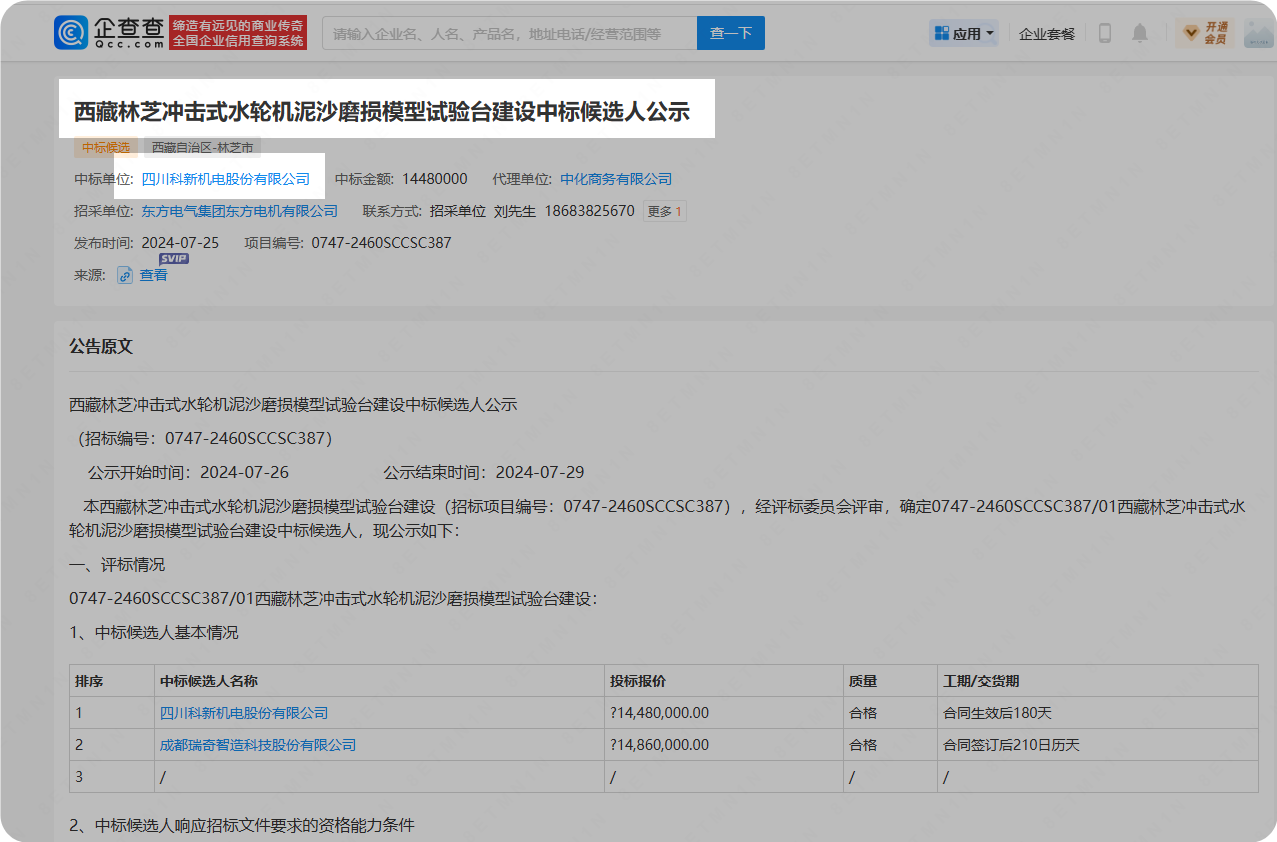
Task: Open the 成都瑞奇智造科技股份有限公司 table link
Action: tap(258, 745)
